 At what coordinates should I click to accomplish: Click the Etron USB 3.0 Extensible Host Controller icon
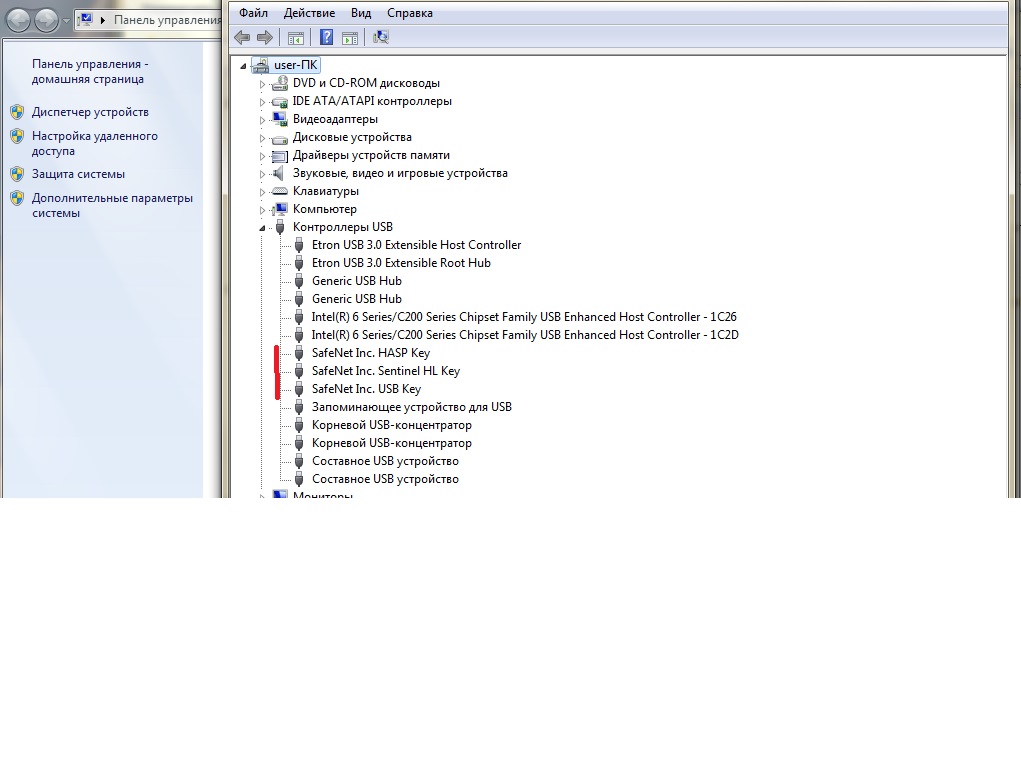tap(299, 245)
